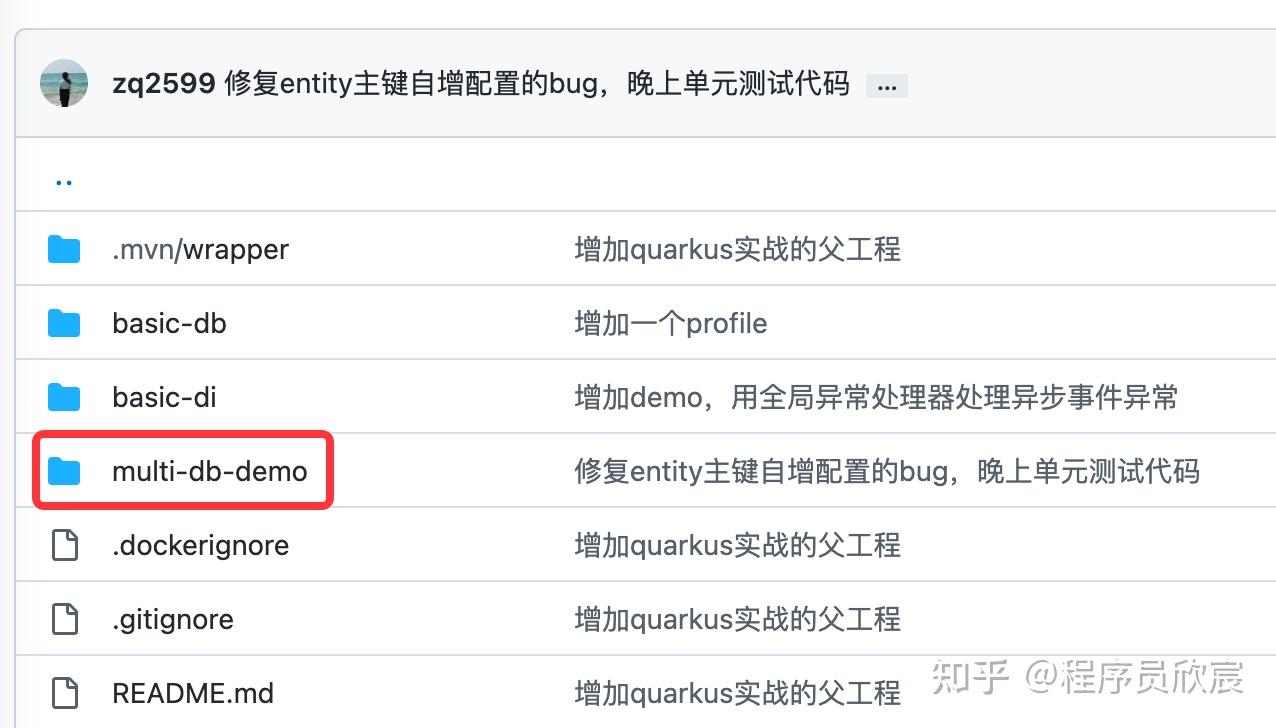Viewport: 1276px width, 728px height.
Task: Click the basic-di folder icon
Action: pyautogui.click(x=64, y=397)
